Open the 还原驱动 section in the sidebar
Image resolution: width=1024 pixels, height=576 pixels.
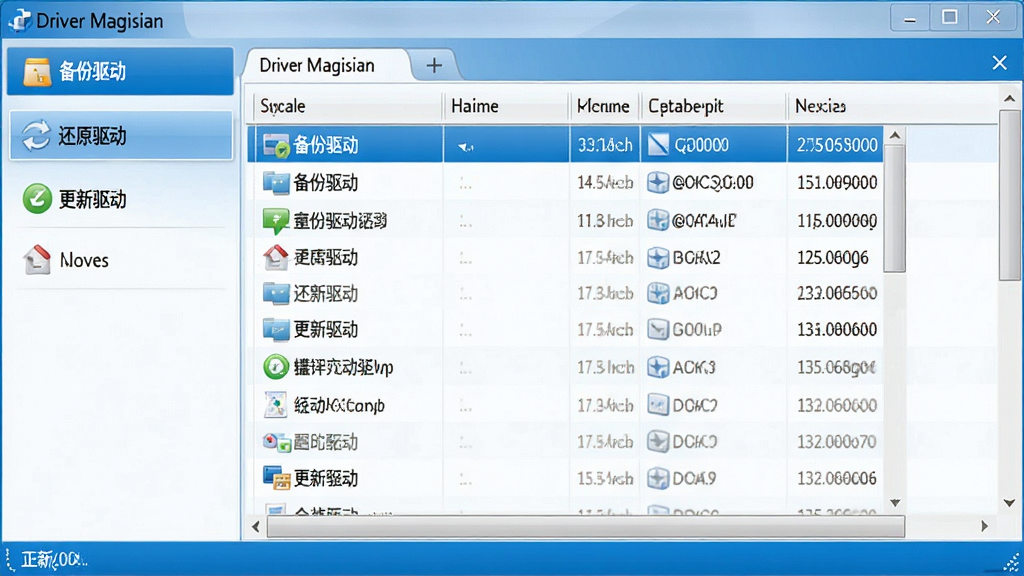point(121,135)
